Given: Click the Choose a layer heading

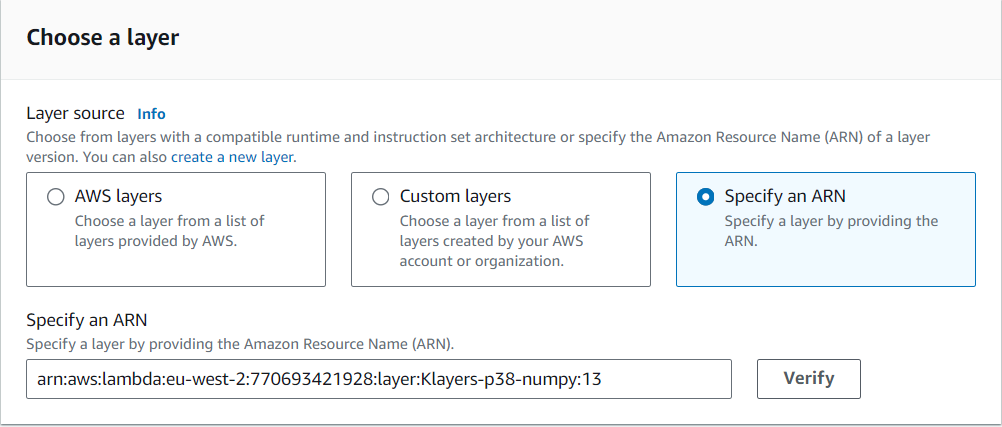Looking at the screenshot, I should 102,38.
